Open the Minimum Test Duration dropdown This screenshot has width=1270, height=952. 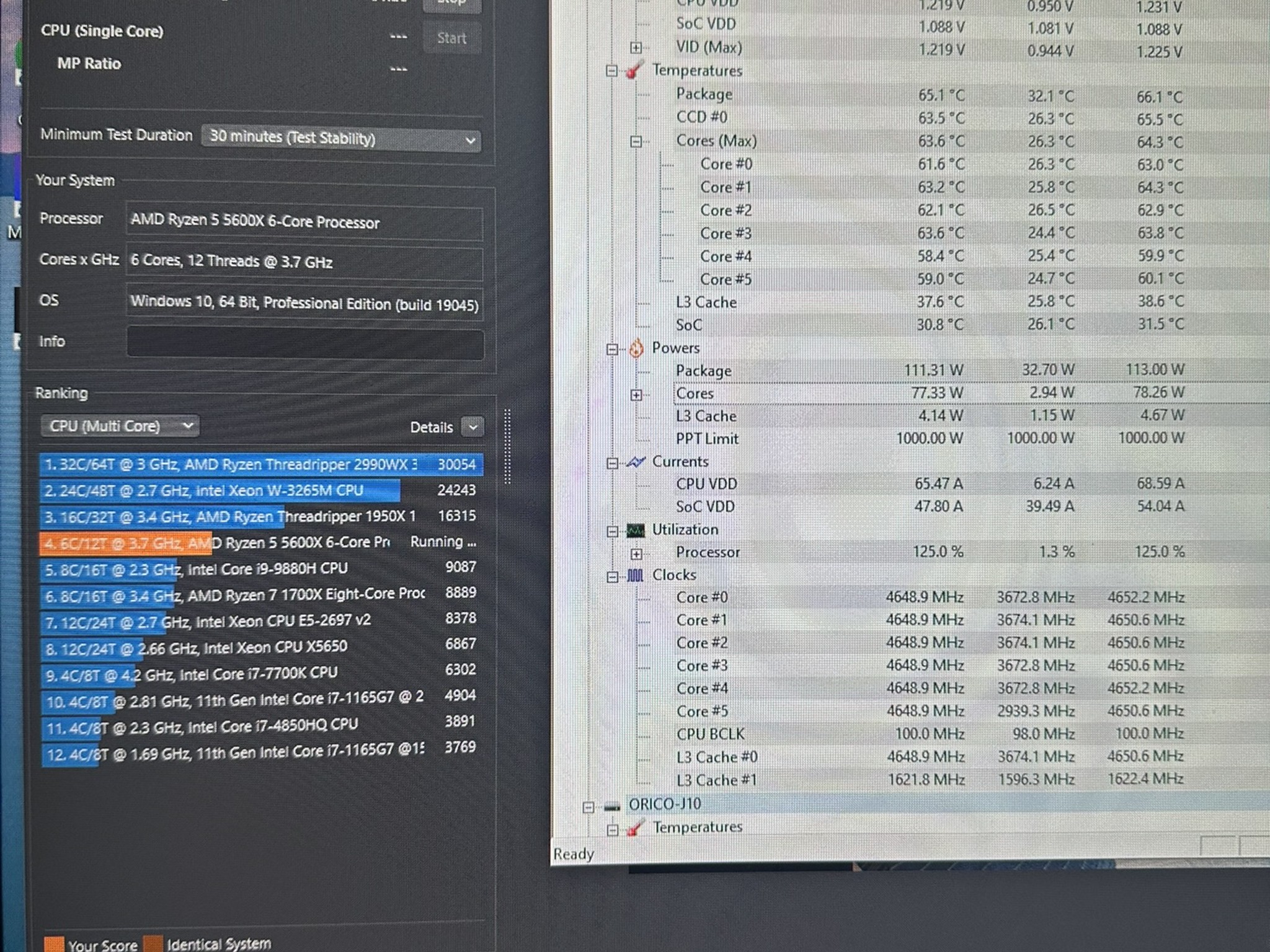[469, 141]
